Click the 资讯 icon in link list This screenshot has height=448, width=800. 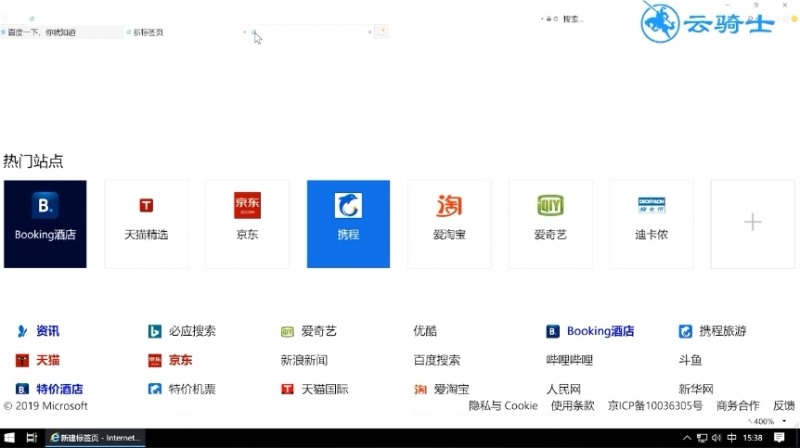click(x=22, y=331)
